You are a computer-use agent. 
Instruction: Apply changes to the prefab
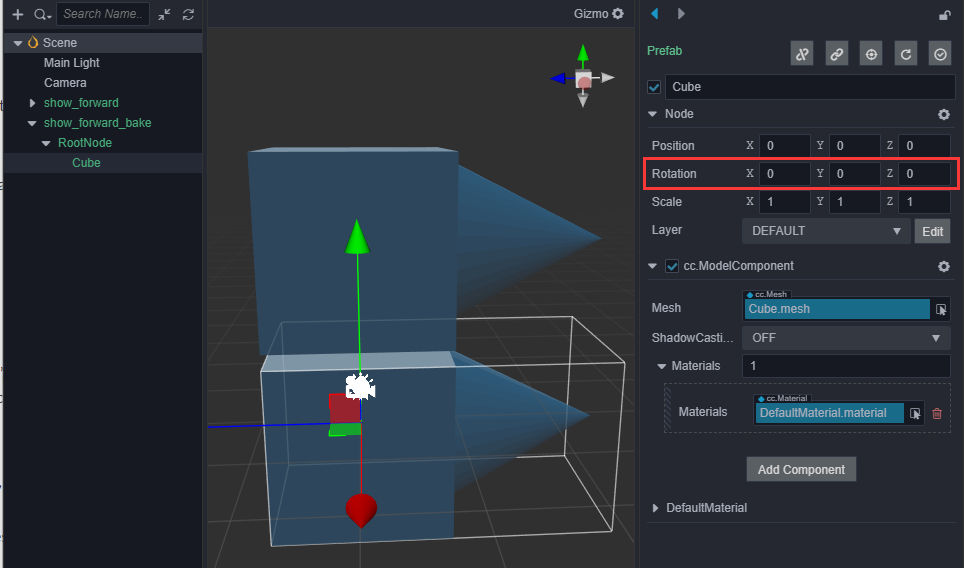pos(940,55)
